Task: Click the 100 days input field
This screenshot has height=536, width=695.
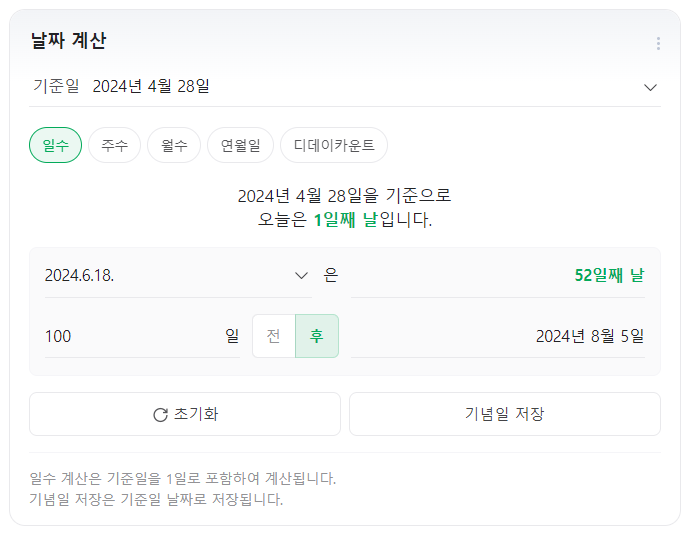Action: pos(130,336)
